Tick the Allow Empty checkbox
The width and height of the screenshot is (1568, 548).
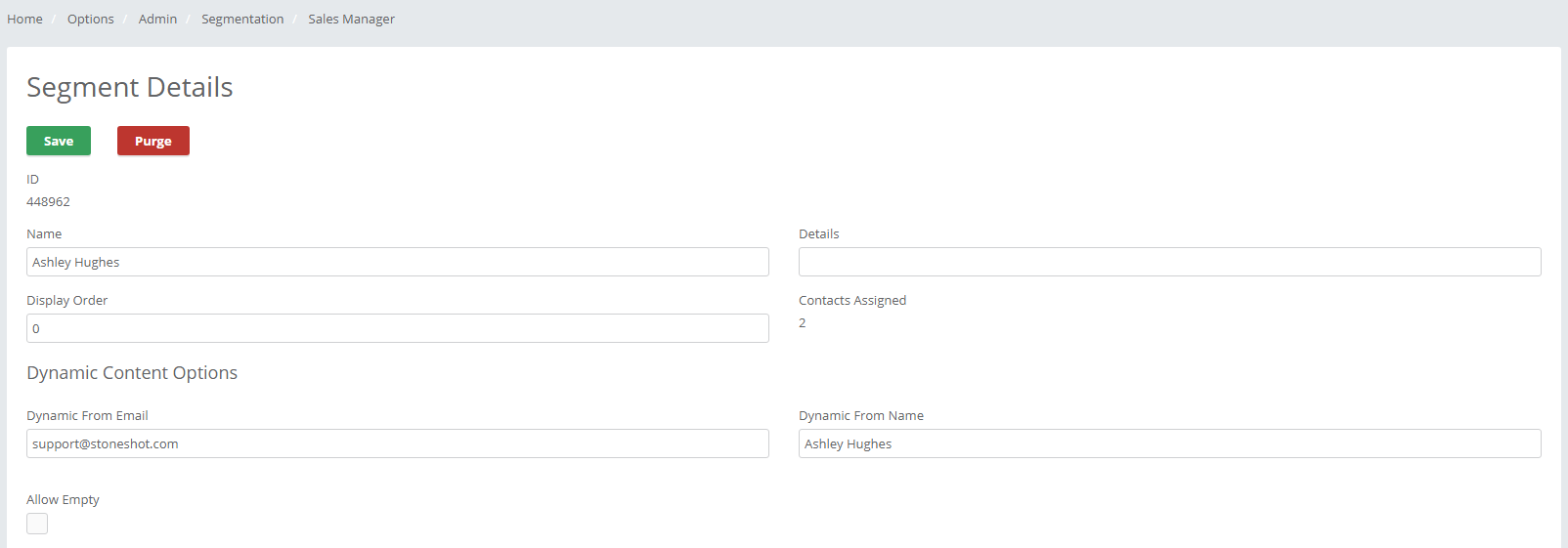tap(37, 524)
